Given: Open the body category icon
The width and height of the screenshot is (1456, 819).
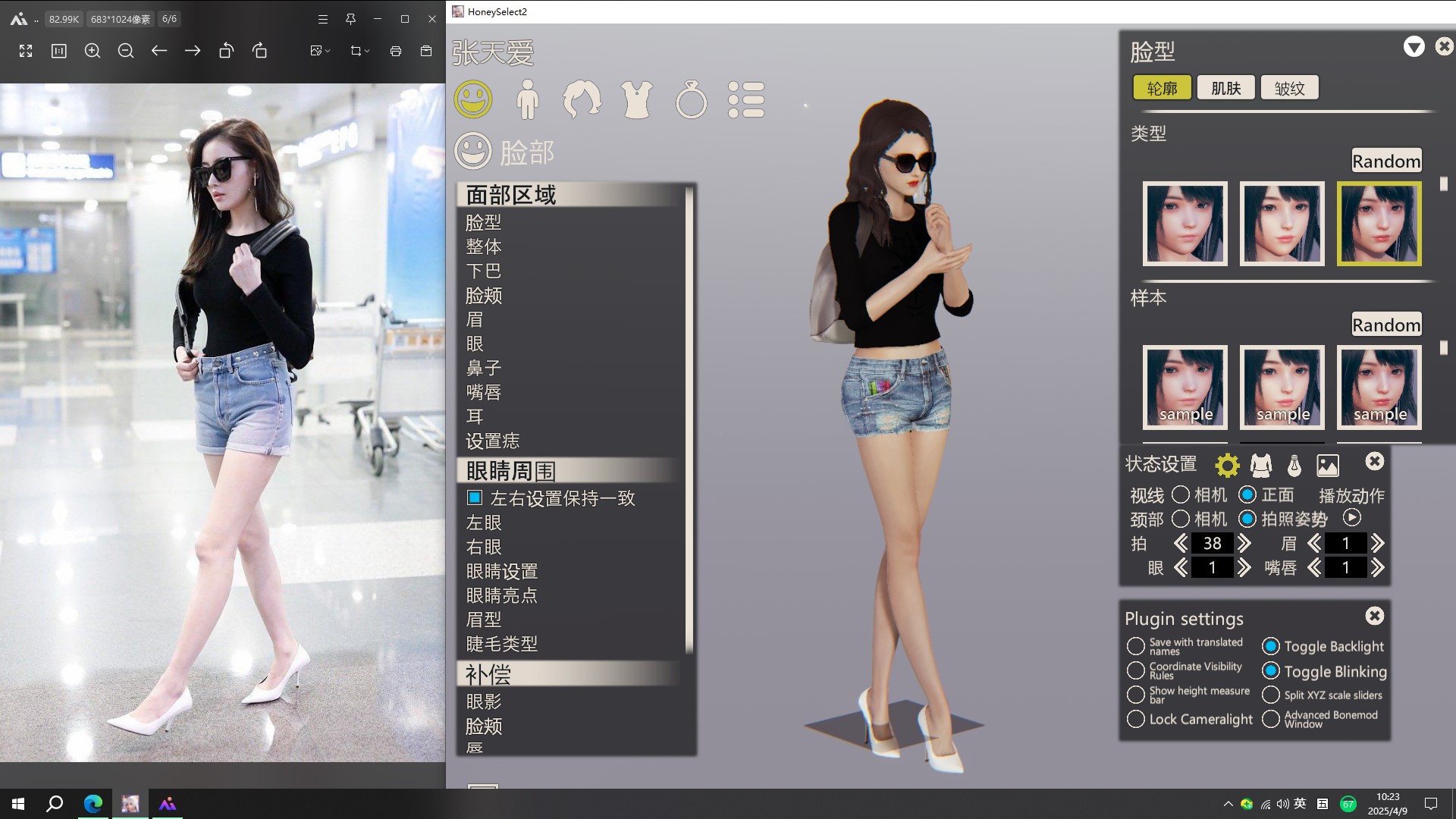Looking at the screenshot, I should click(527, 99).
